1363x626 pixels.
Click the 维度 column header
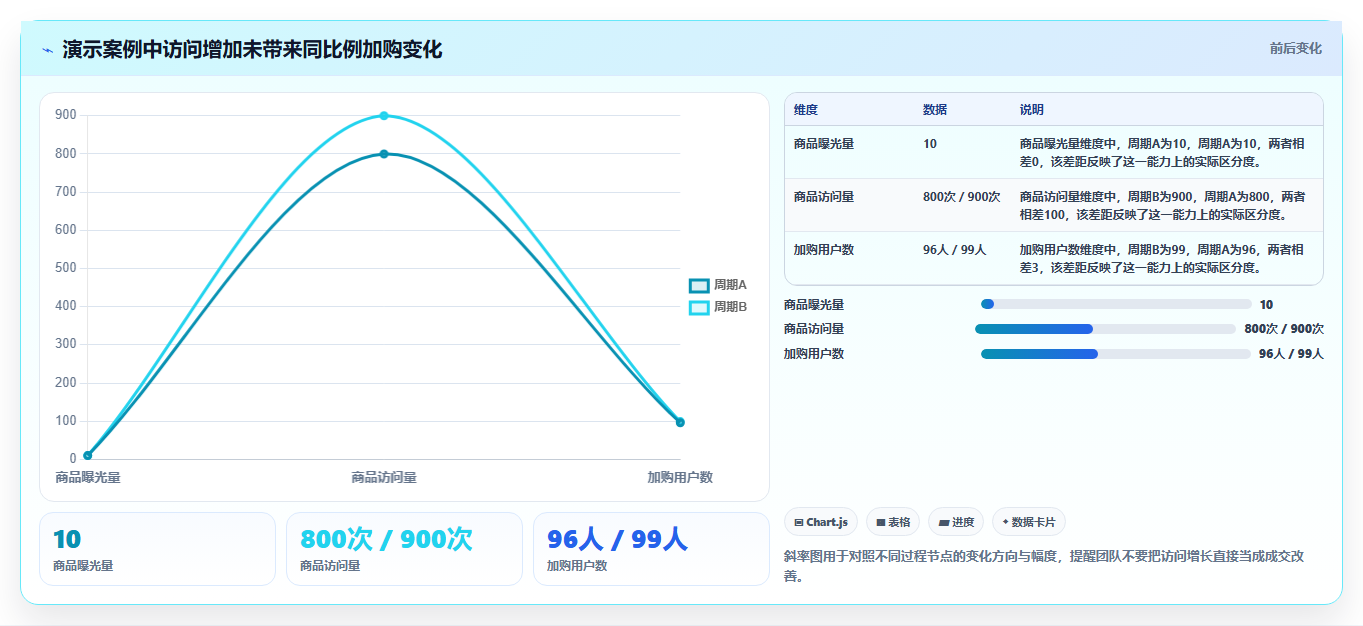coord(806,110)
